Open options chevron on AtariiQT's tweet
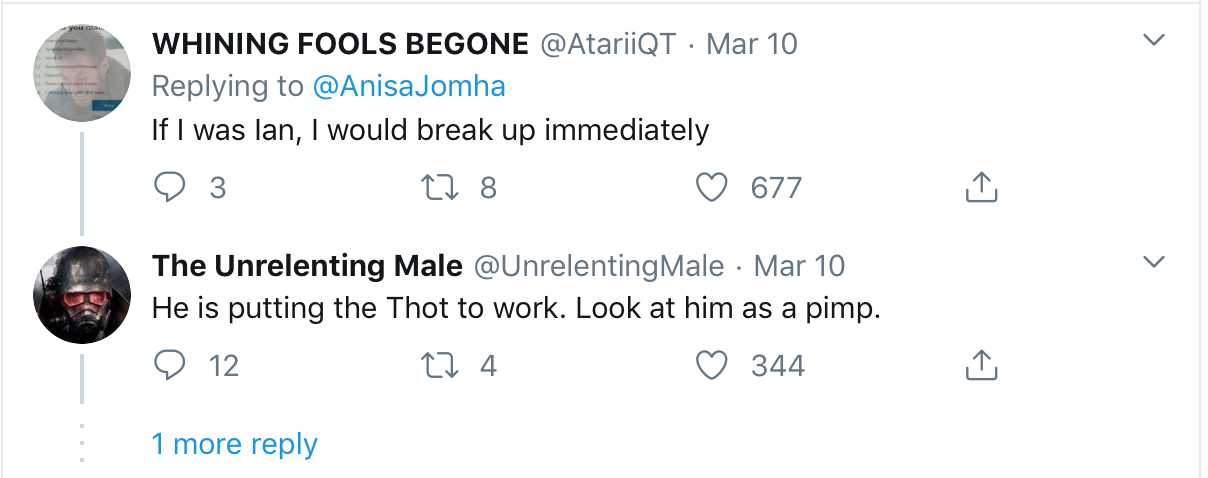This screenshot has height=478, width=1208. pos(1154,41)
